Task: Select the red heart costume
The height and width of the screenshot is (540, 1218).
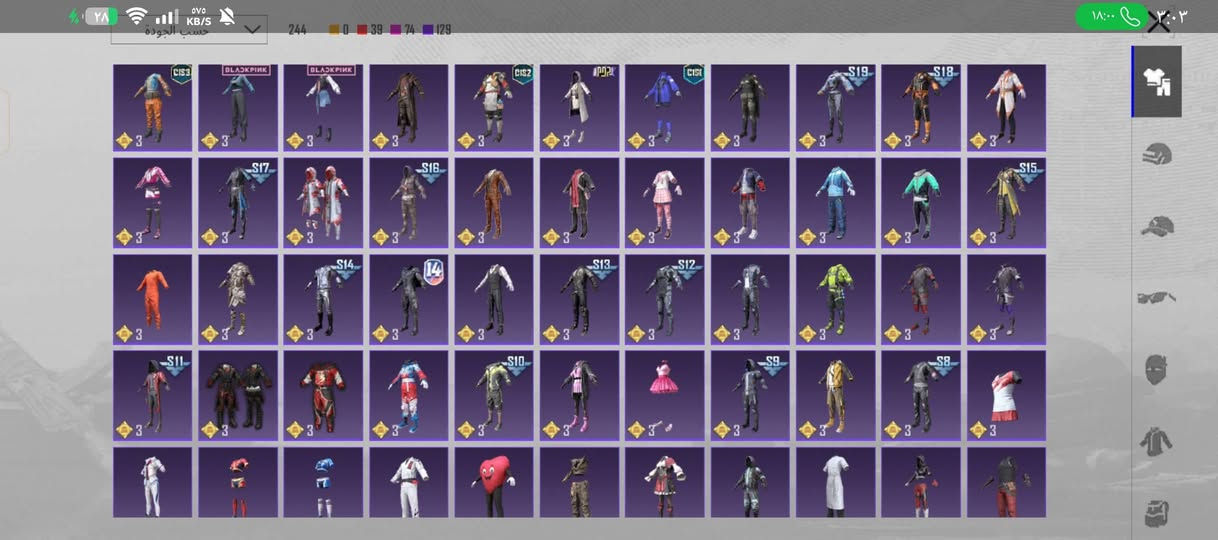Action: [494, 482]
